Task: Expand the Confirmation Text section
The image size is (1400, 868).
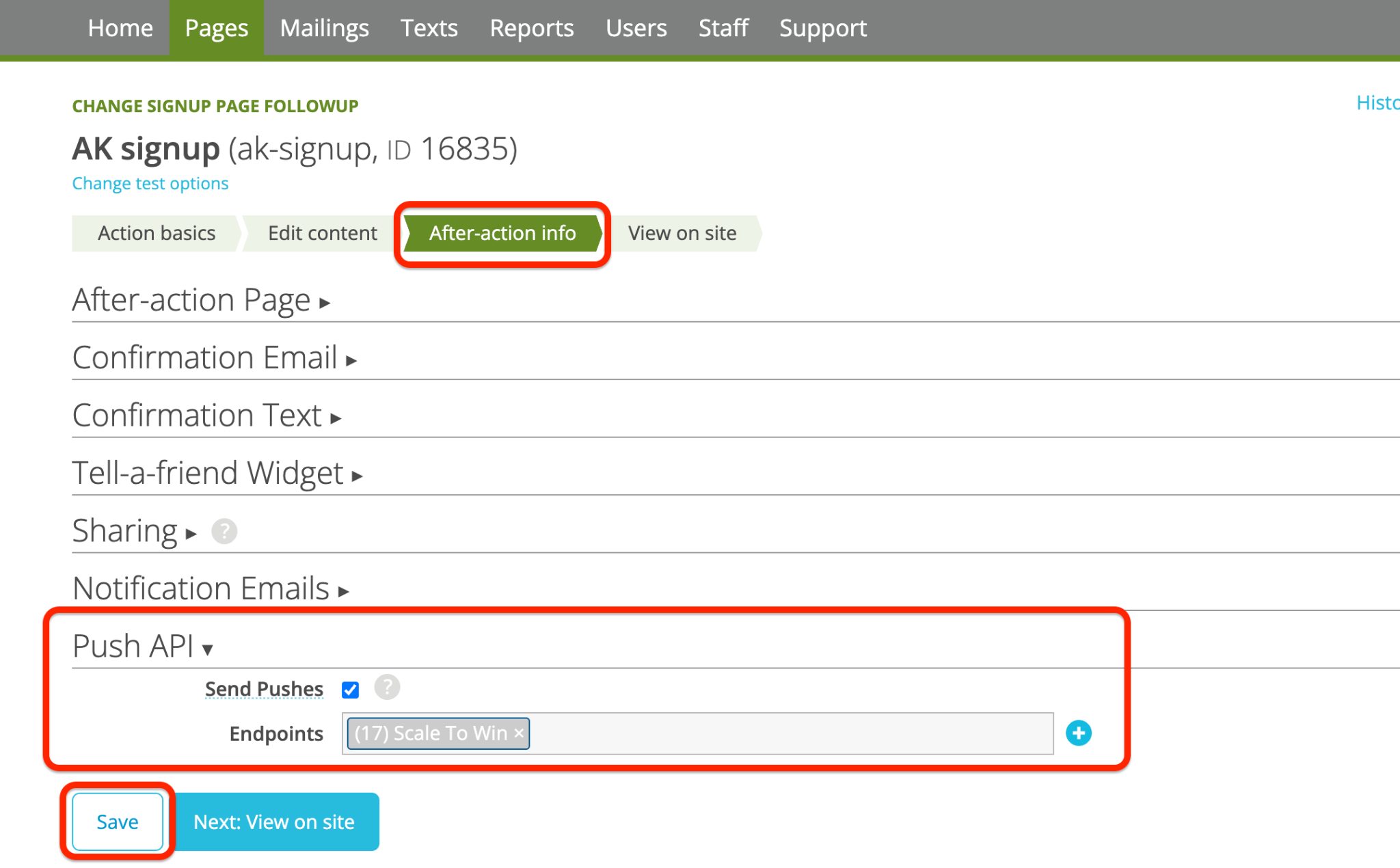Action: click(206, 415)
